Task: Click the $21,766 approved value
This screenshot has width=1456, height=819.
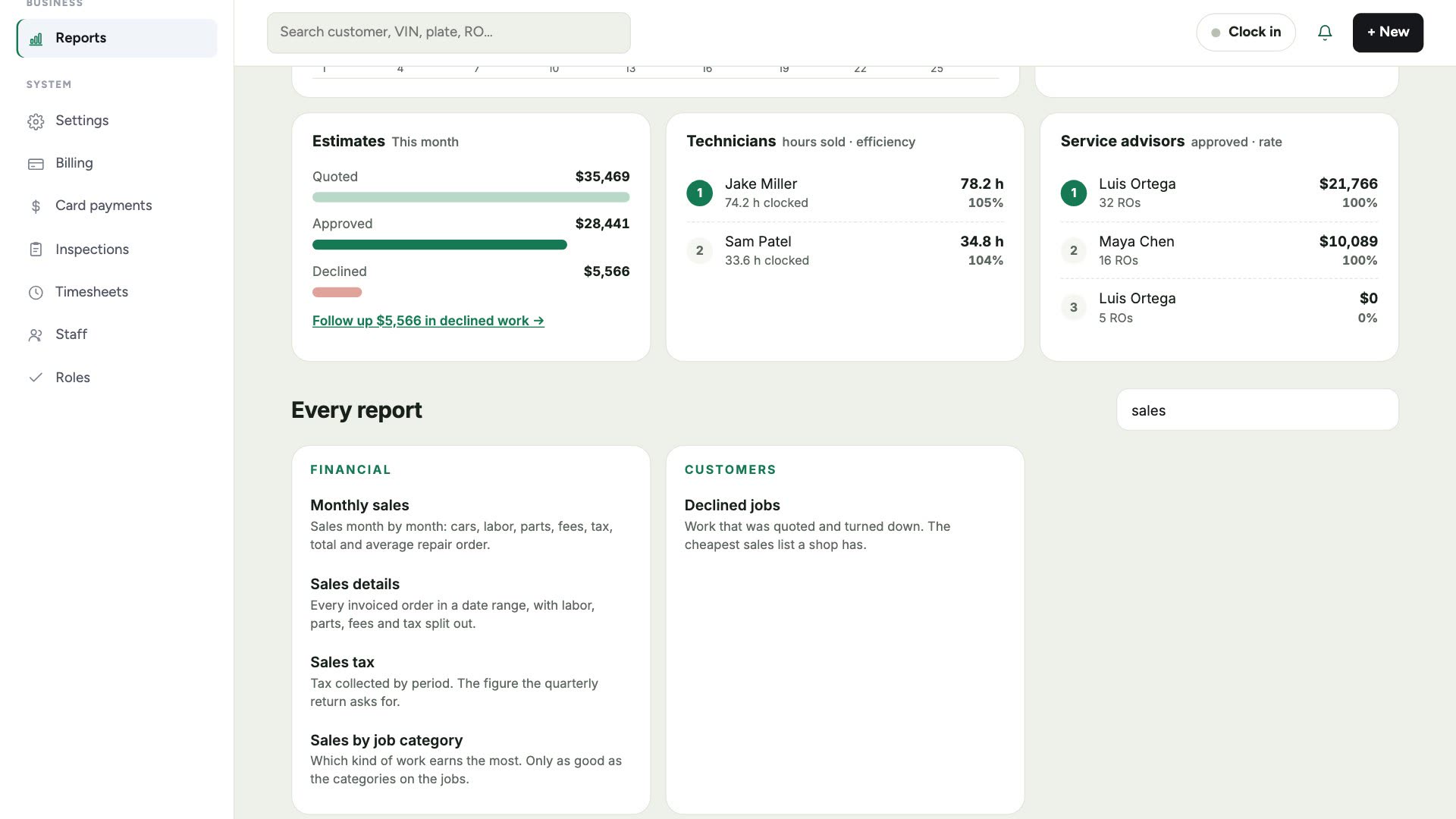Action: (1348, 184)
